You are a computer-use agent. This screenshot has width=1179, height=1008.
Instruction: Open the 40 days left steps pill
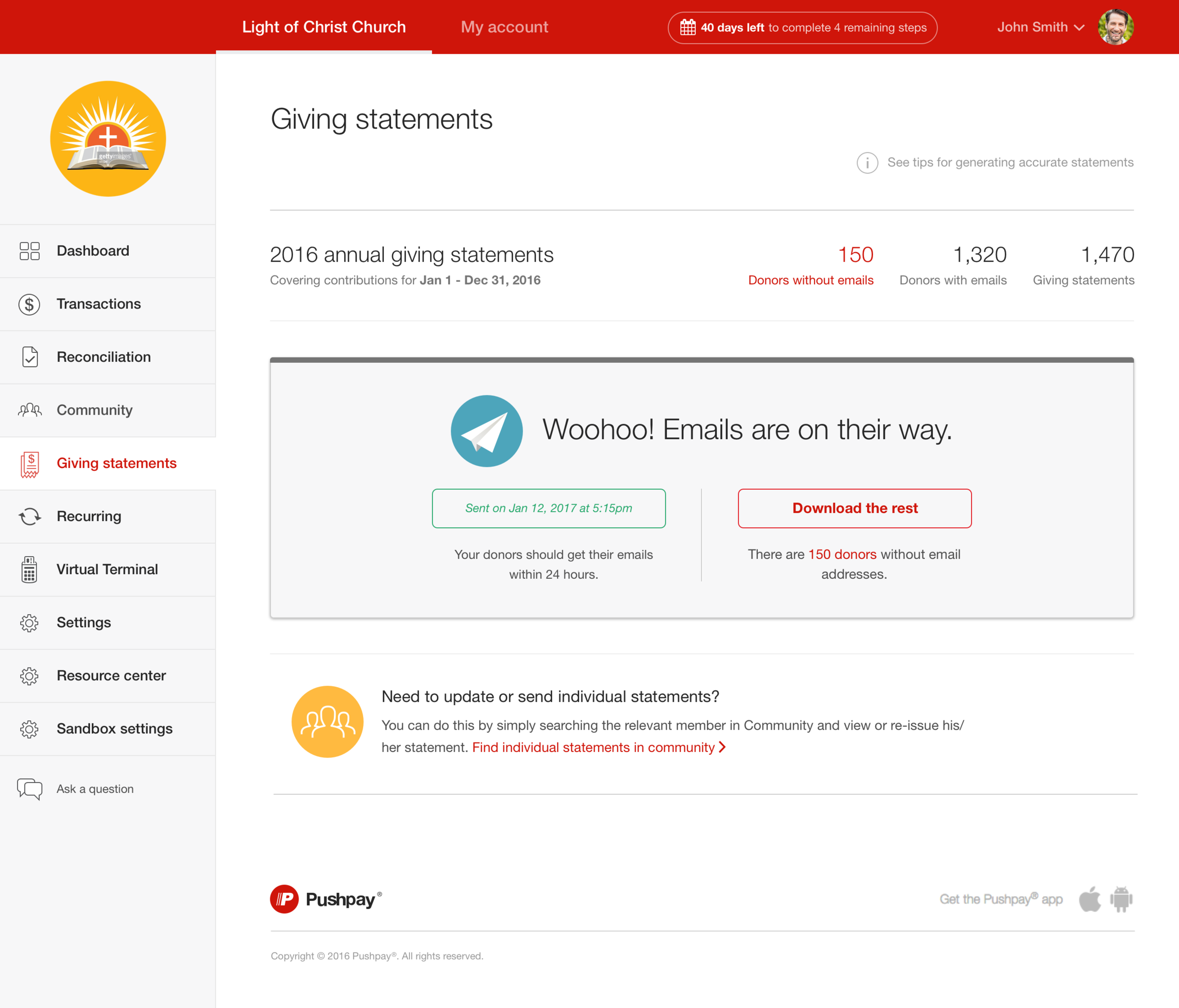pyautogui.click(x=802, y=27)
